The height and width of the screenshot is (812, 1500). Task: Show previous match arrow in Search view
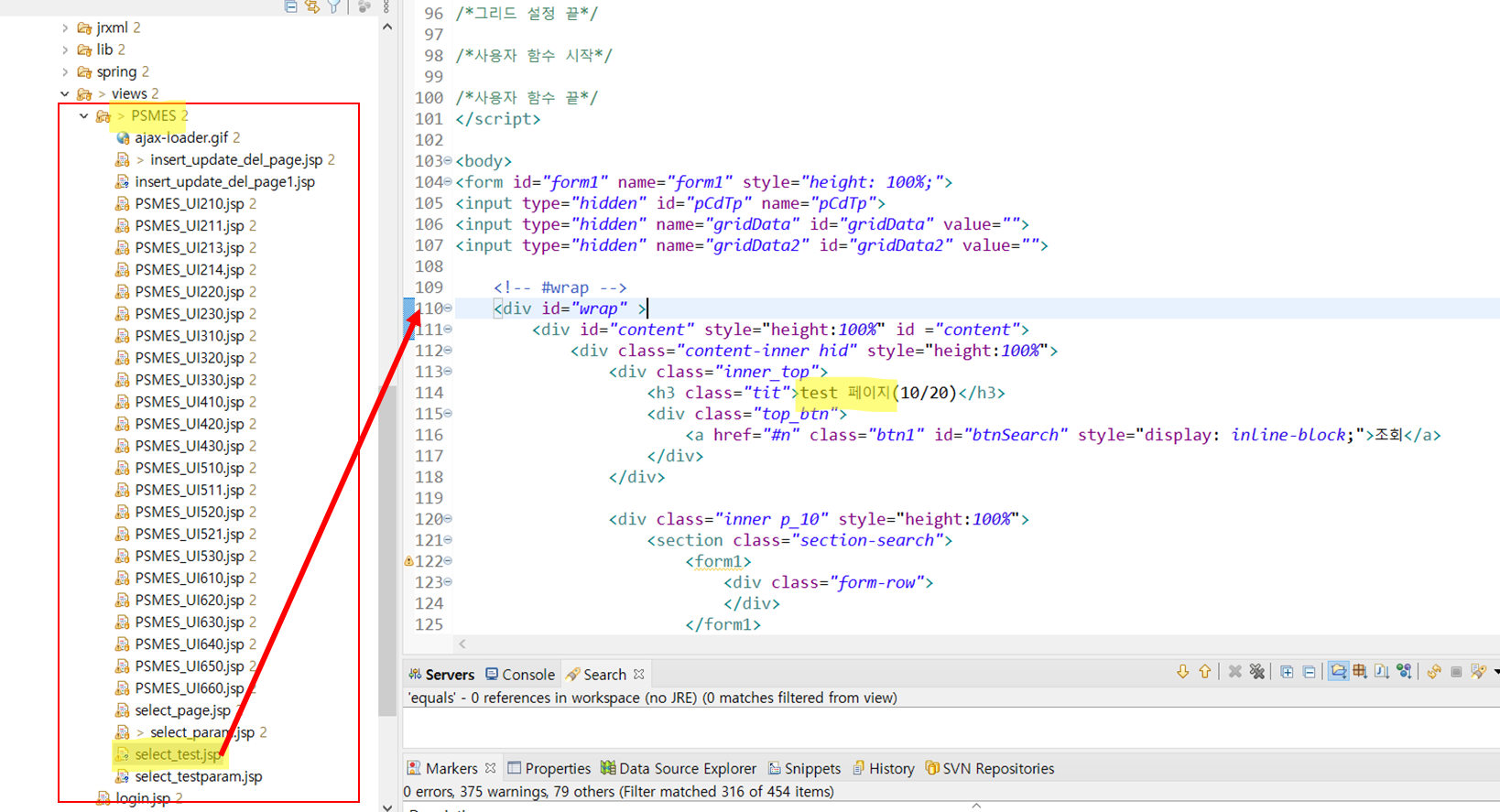pyautogui.click(x=1205, y=672)
